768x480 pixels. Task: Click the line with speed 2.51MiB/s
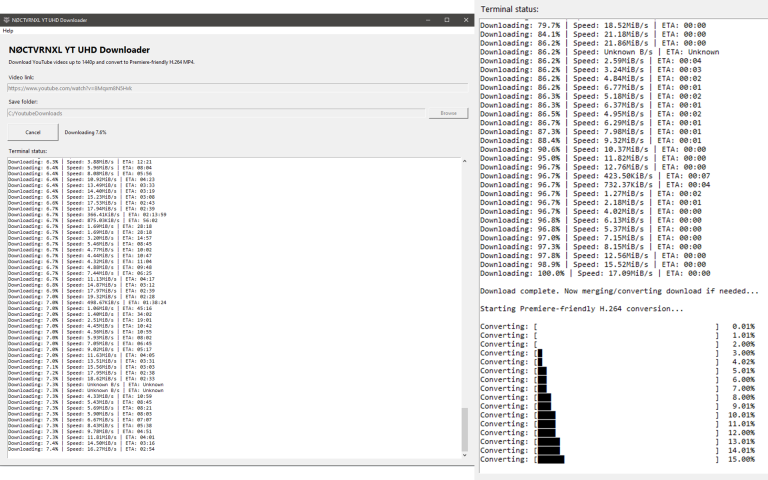point(80,320)
